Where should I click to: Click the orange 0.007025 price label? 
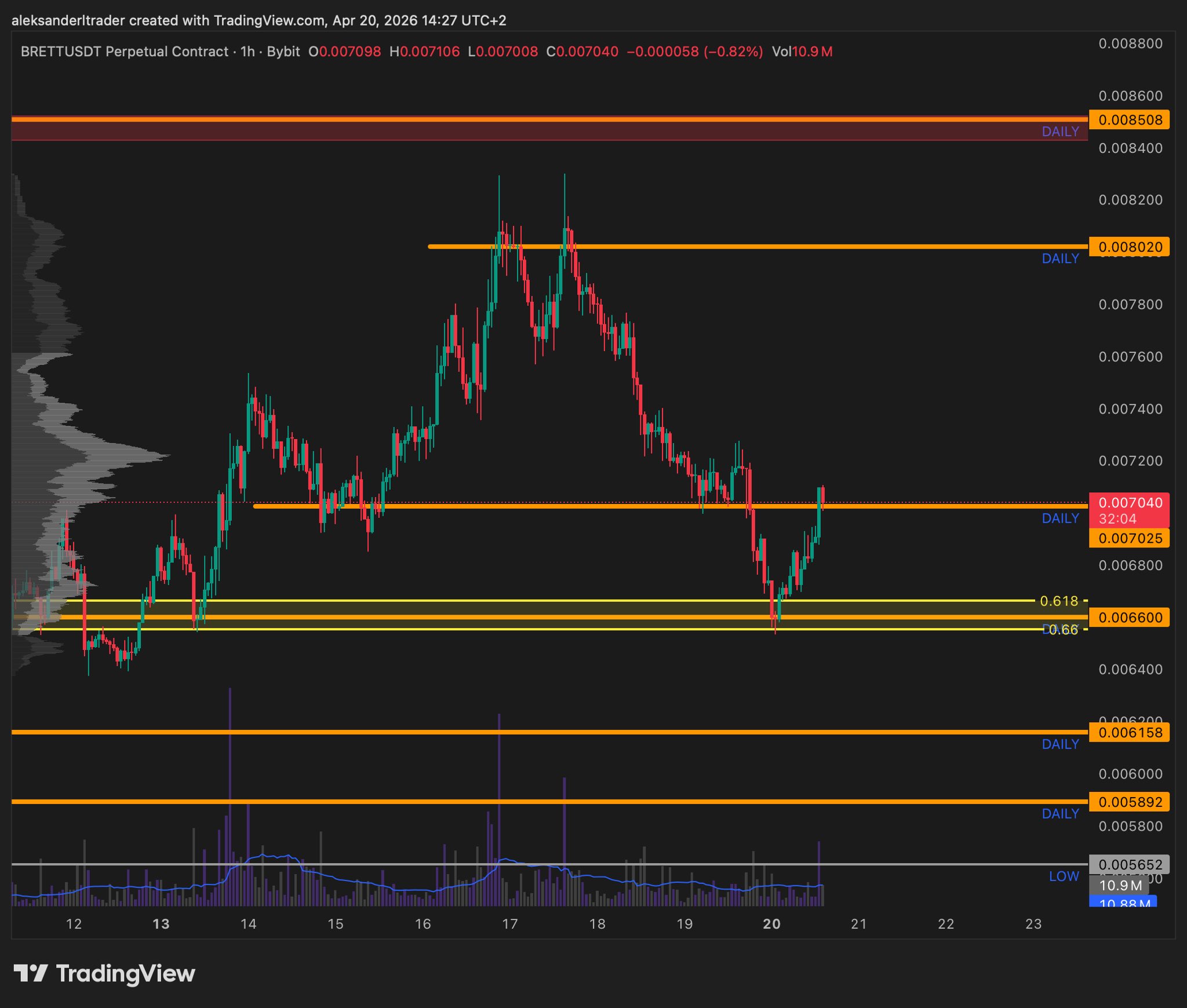(1129, 538)
